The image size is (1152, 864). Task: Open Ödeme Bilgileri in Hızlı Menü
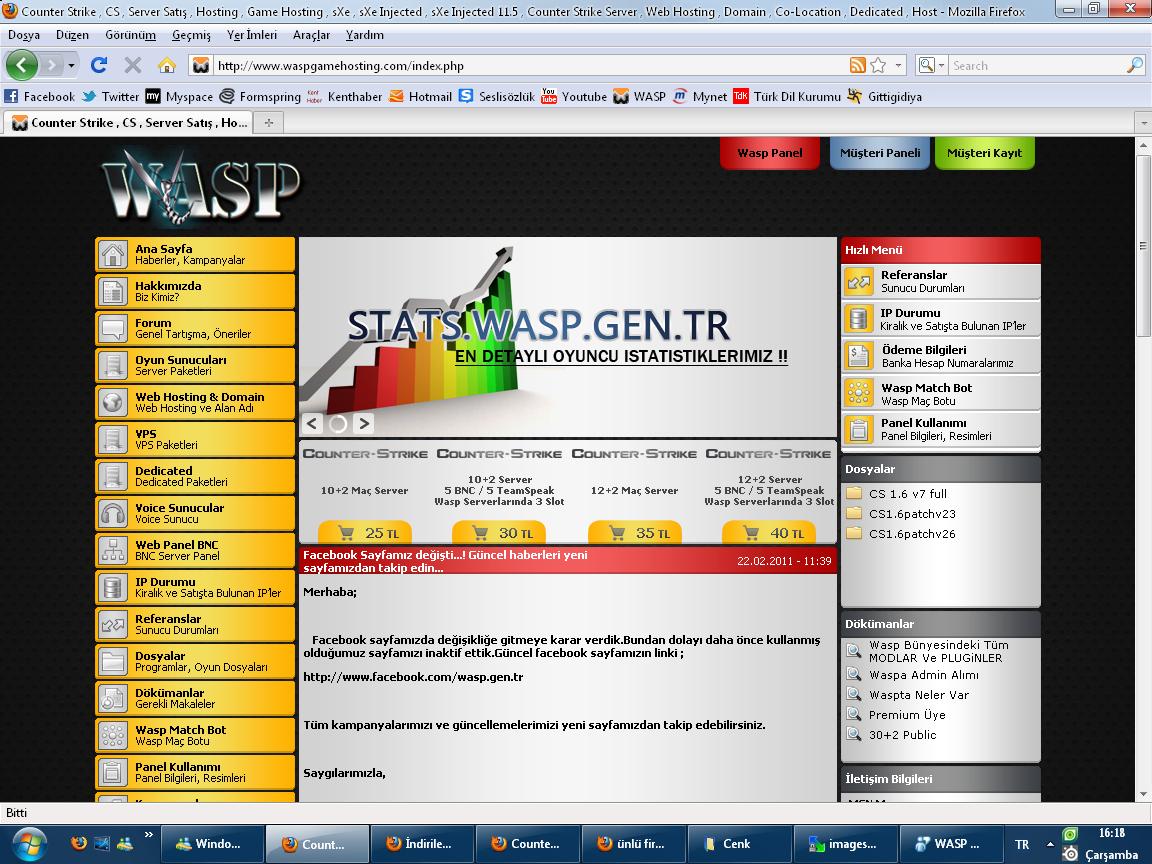pyautogui.click(x=941, y=356)
